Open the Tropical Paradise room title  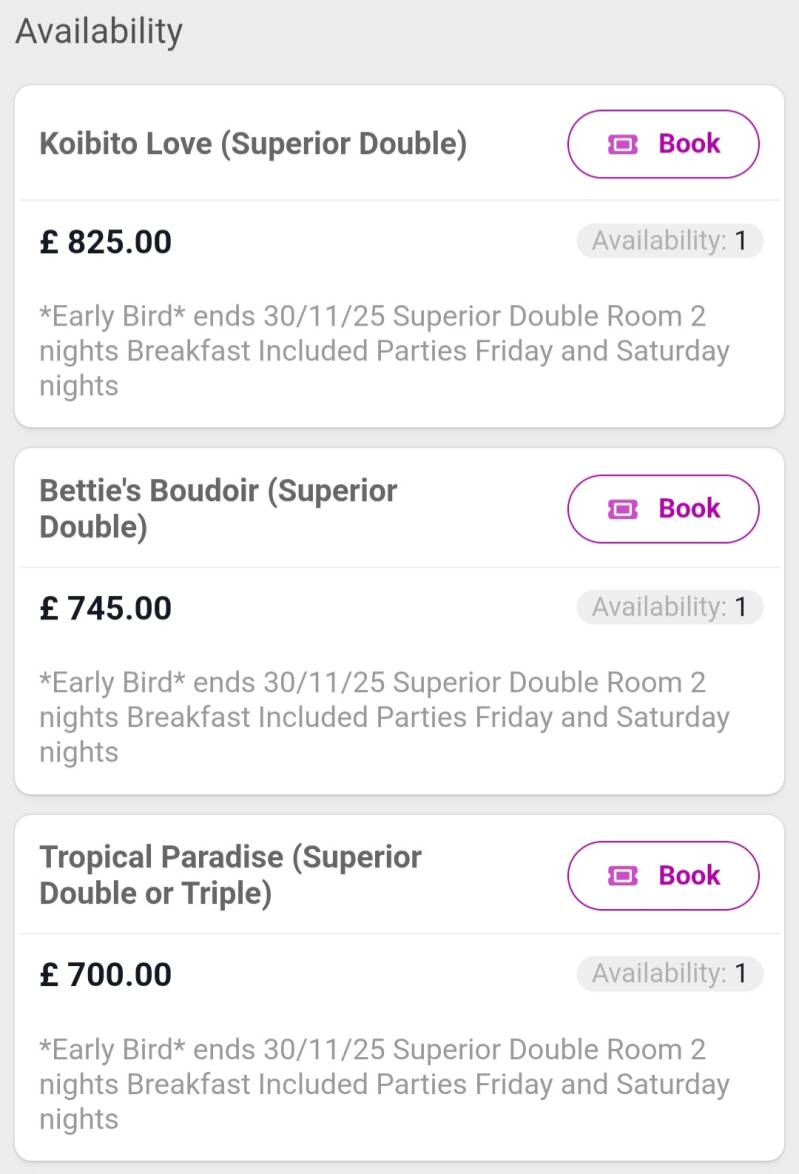point(230,875)
